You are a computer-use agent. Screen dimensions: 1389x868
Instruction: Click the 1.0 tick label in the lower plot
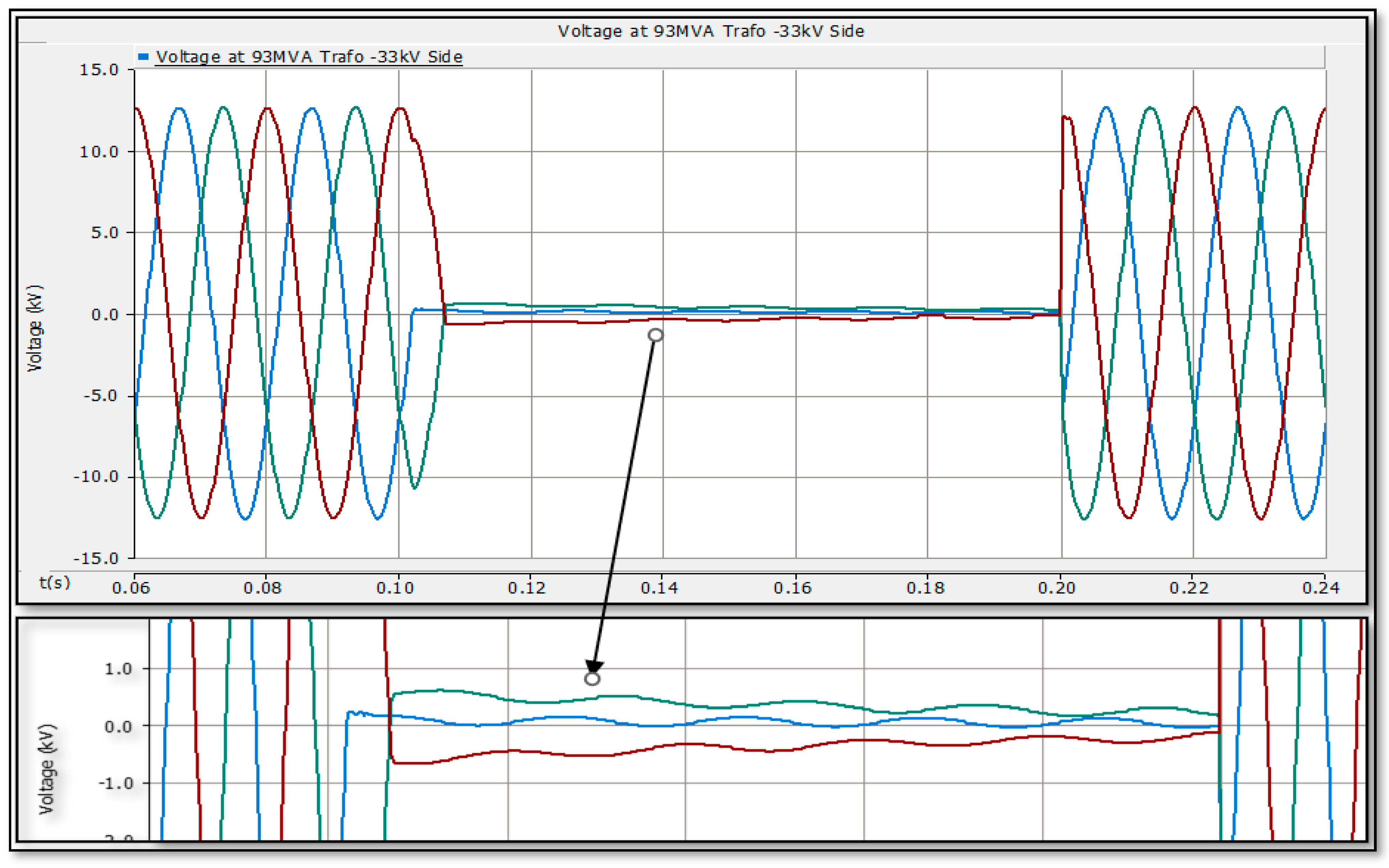(118, 669)
